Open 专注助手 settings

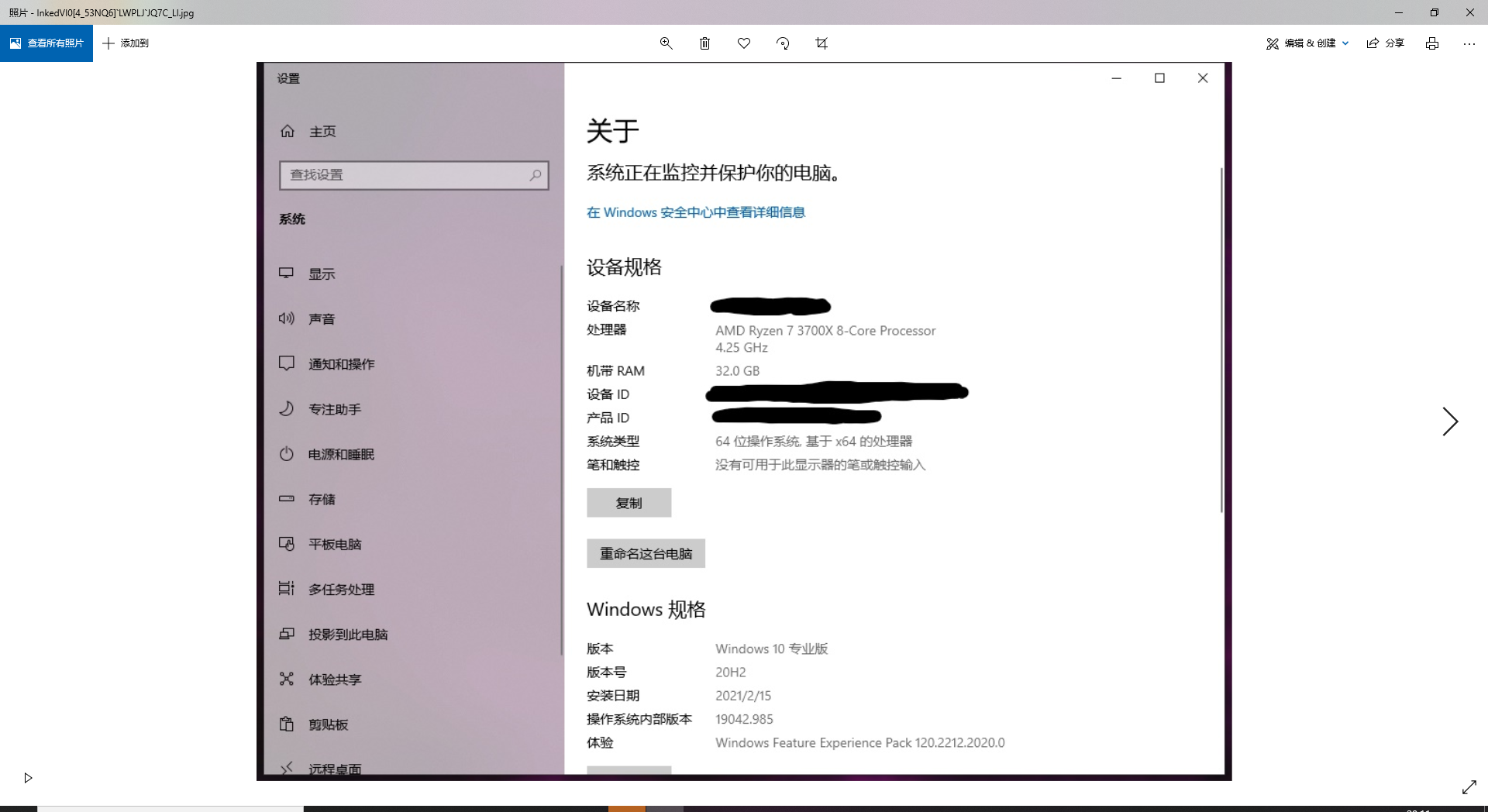[x=334, y=408]
